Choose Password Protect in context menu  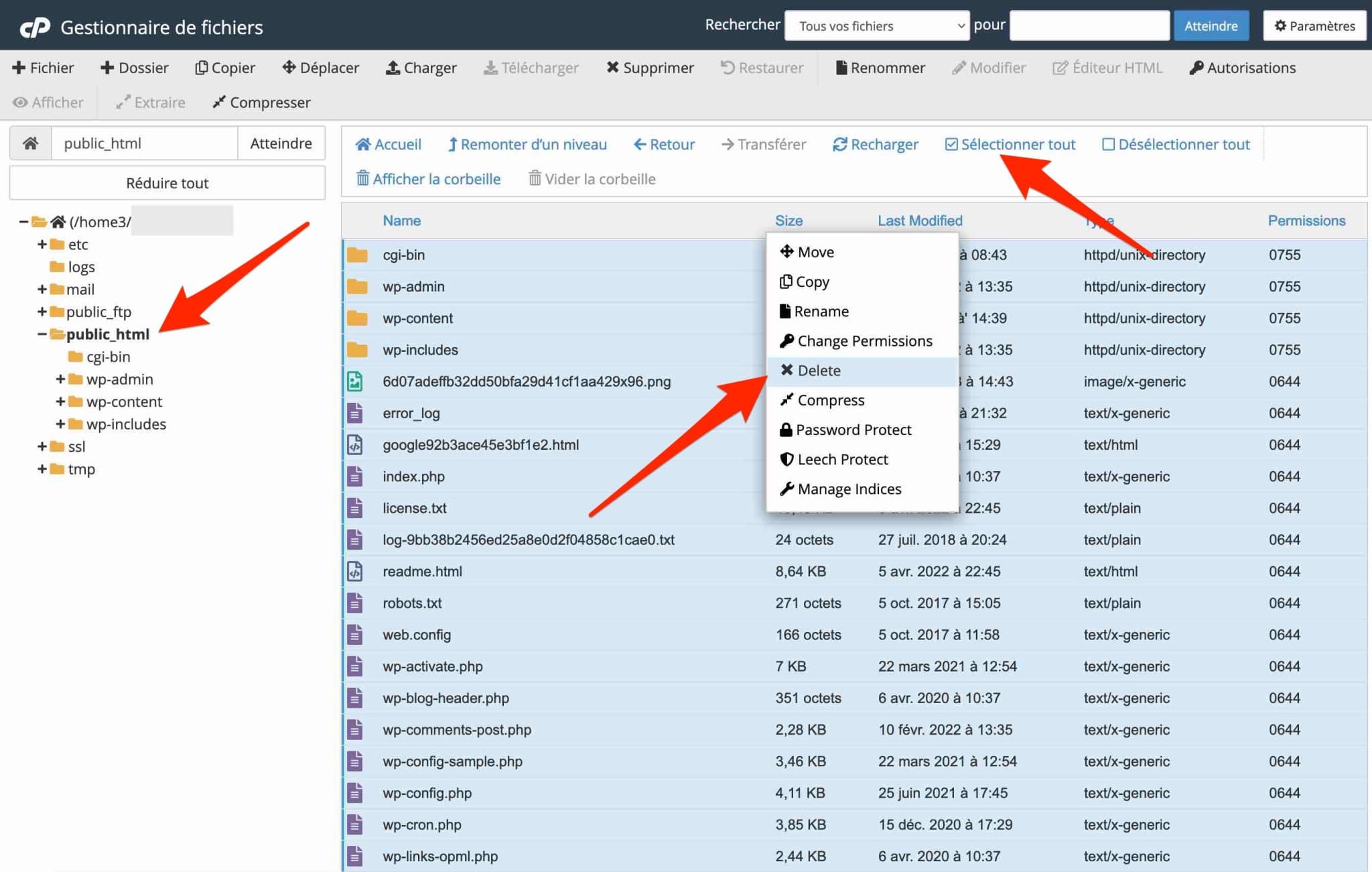[862, 430]
